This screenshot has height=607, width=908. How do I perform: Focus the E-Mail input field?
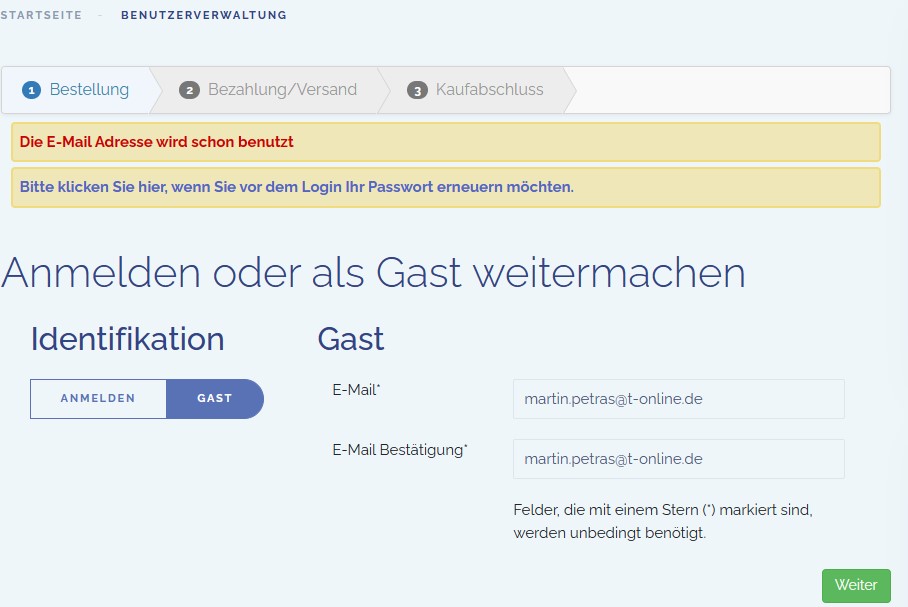[x=679, y=399]
